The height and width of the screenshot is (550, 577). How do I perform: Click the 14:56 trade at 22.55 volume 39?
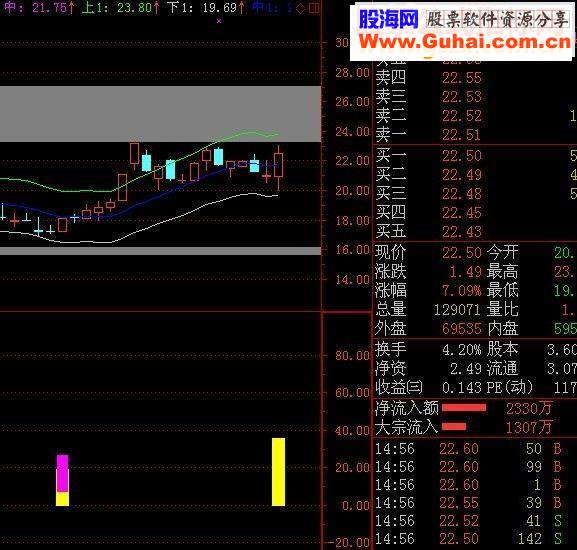(468, 503)
